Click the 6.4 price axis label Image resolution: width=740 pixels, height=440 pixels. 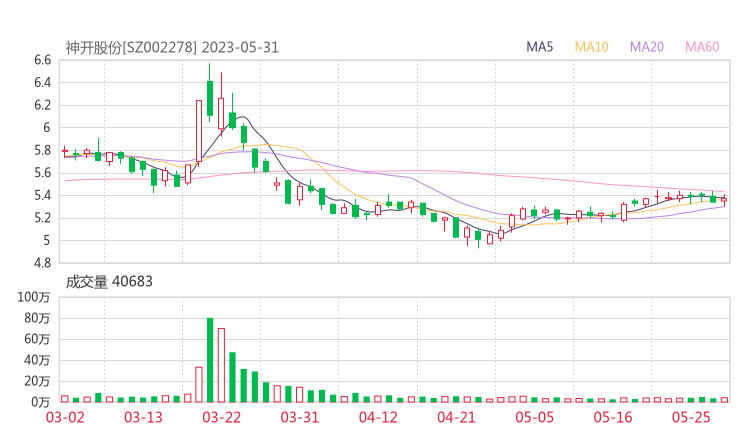[x=42, y=83]
